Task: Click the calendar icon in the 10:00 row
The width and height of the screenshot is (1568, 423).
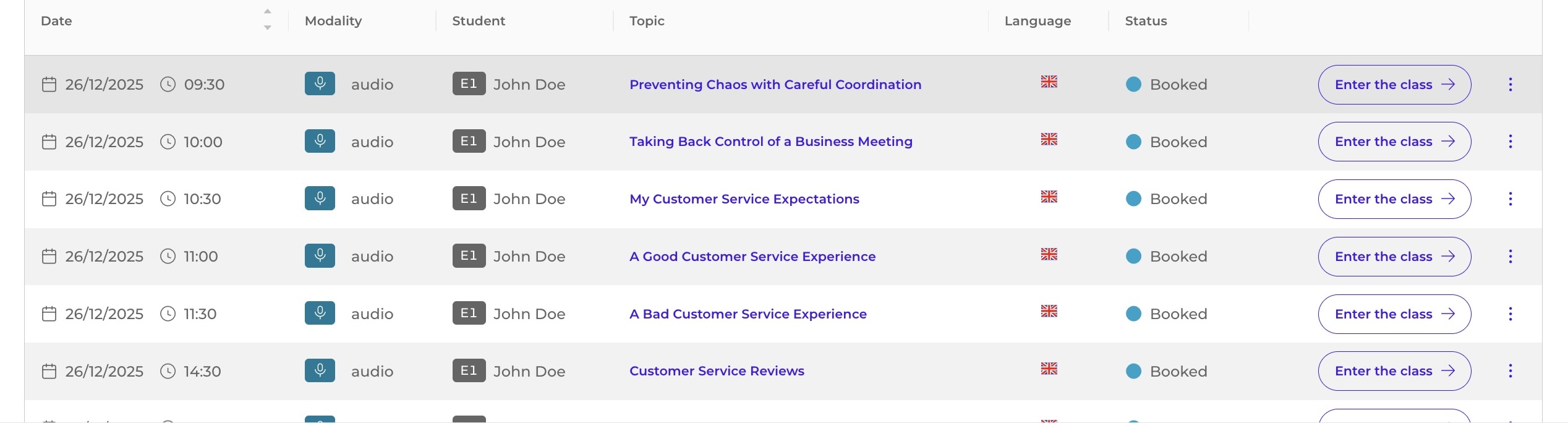Action: click(x=49, y=142)
